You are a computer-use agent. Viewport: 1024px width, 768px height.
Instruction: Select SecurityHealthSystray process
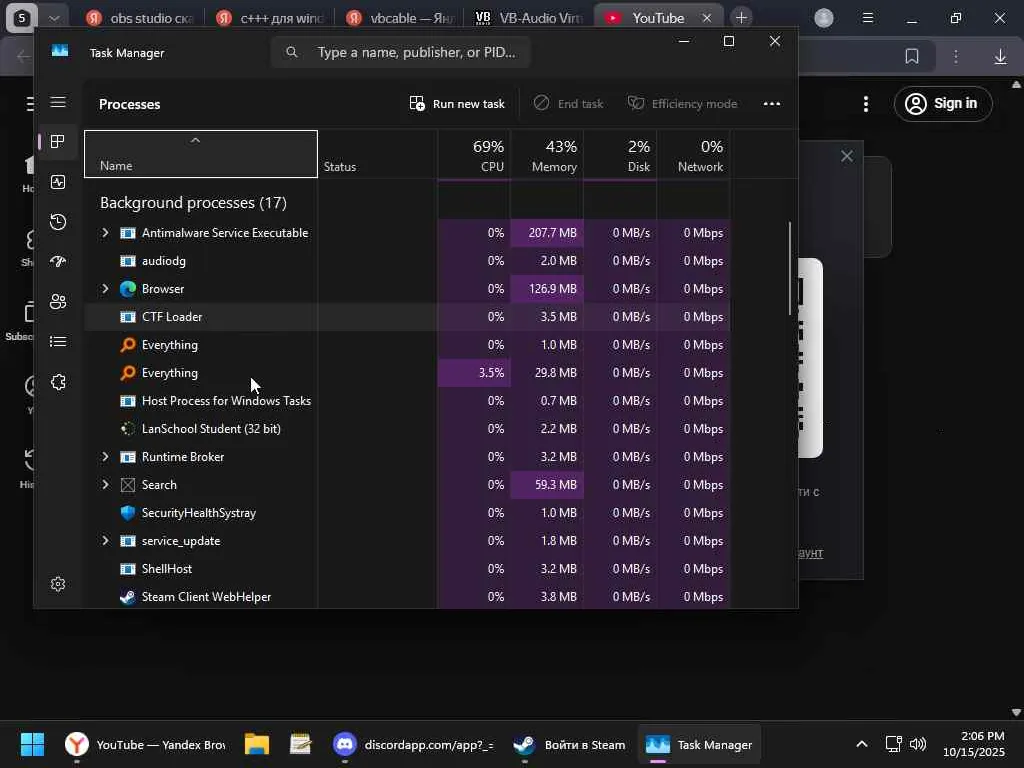[408, 513]
